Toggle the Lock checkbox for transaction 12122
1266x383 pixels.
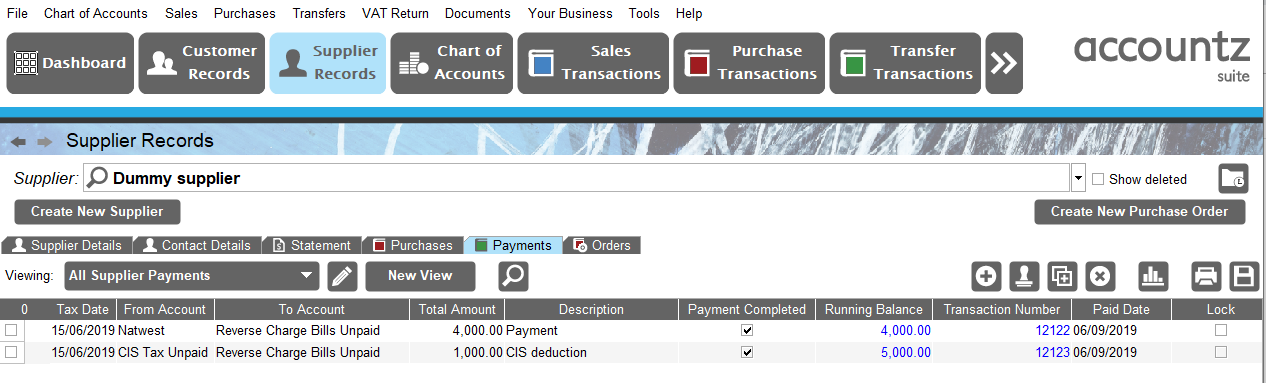coord(1220,330)
